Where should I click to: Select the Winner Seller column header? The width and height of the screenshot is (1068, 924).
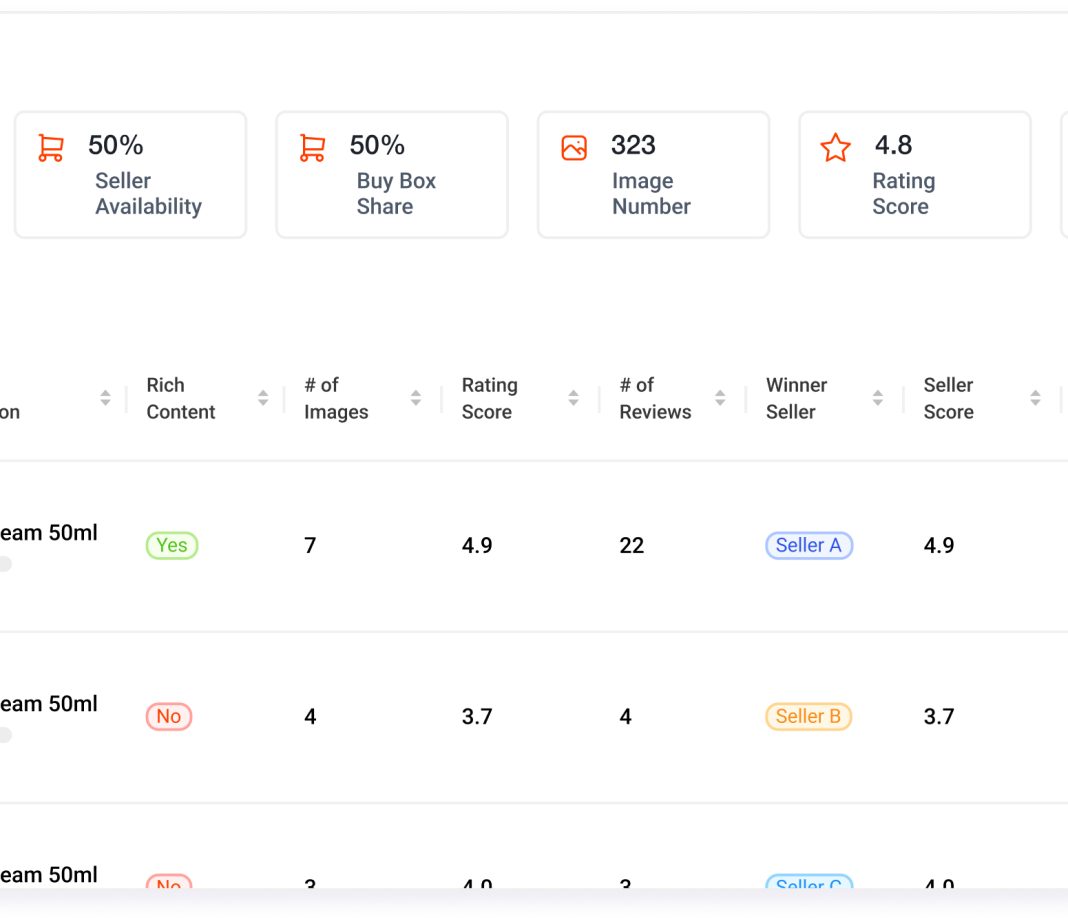[796, 398]
